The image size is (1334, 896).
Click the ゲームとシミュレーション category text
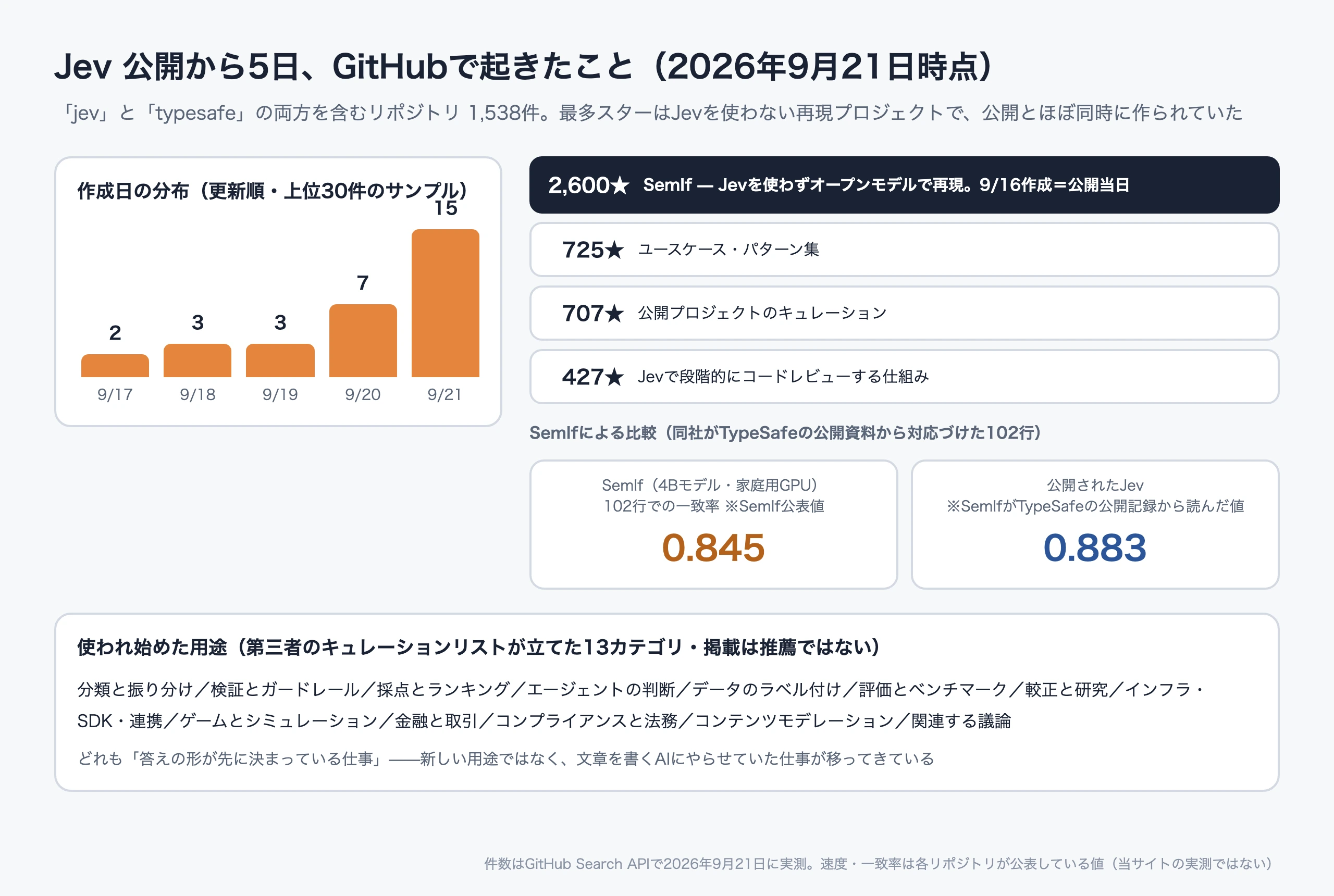tap(279, 721)
